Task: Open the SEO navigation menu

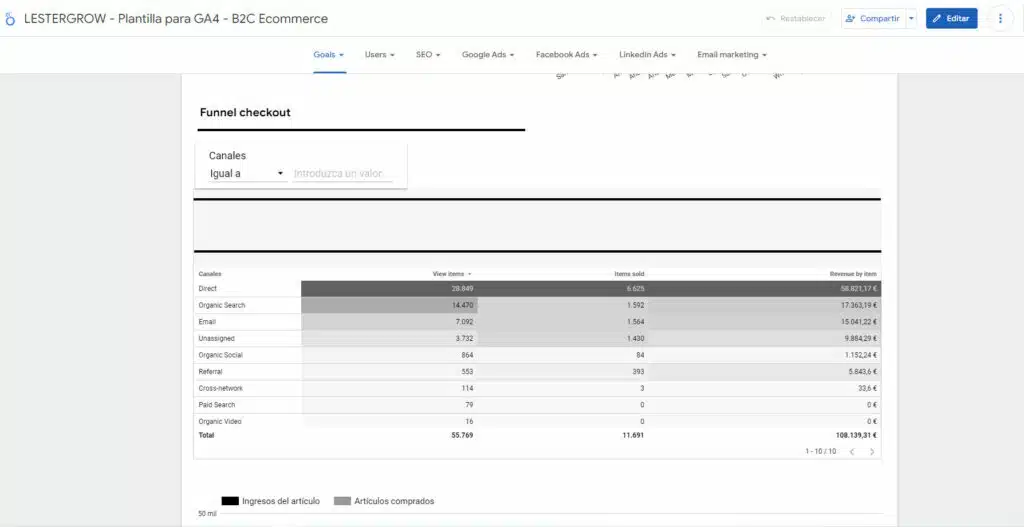Action: [428, 55]
